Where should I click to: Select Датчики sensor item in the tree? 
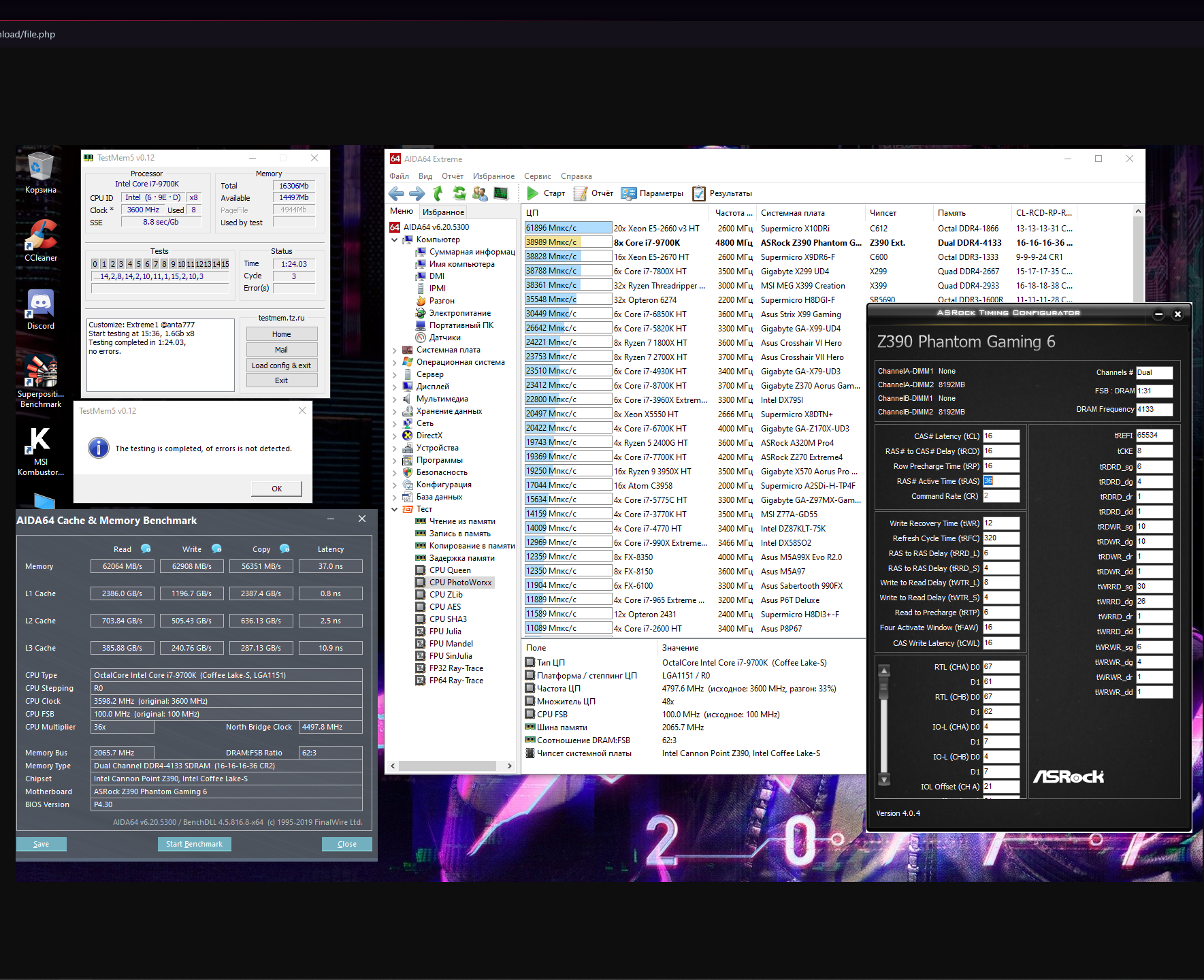pos(438,338)
